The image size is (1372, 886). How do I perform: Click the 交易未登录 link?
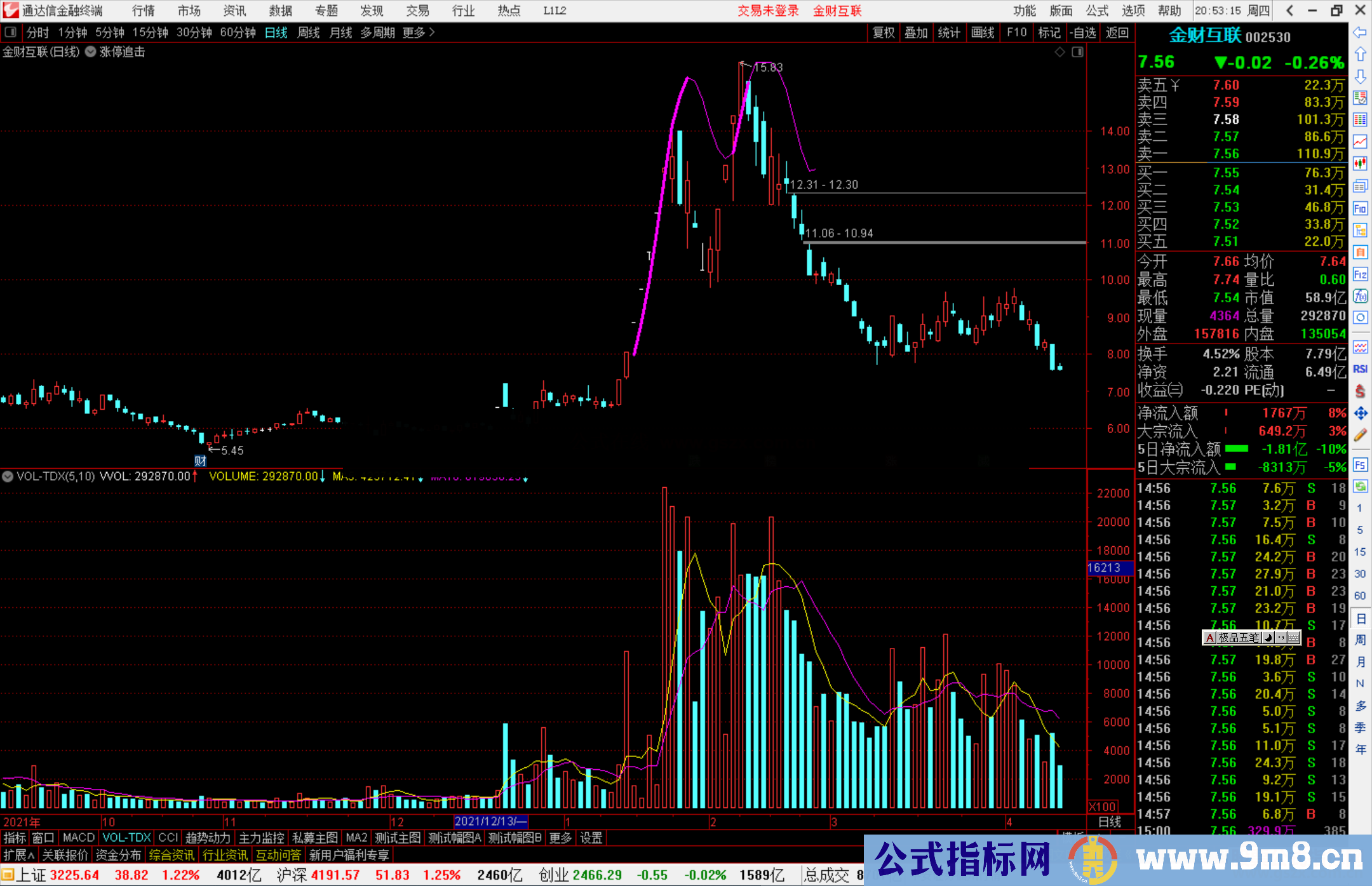(767, 11)
